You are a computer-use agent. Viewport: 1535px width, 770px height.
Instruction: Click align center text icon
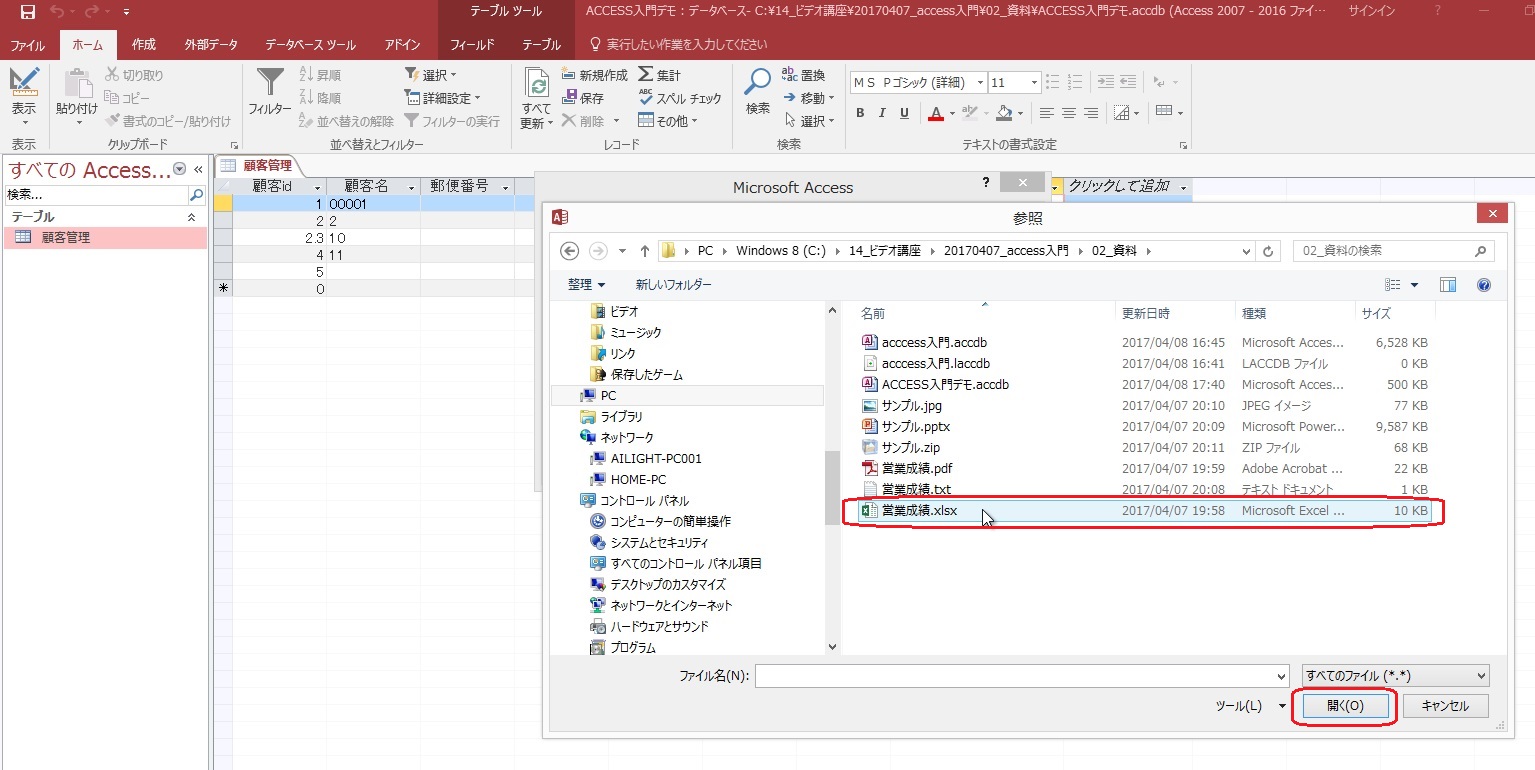[x=1069, y=113]
